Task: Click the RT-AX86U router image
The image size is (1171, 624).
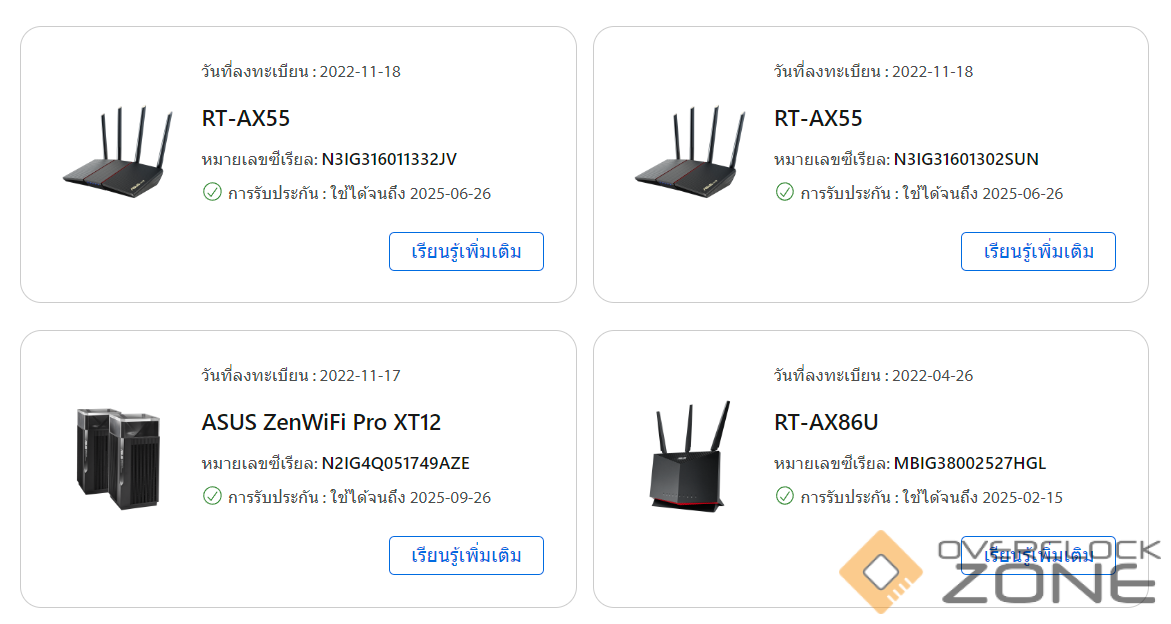Action: click(x=689, y=457)
